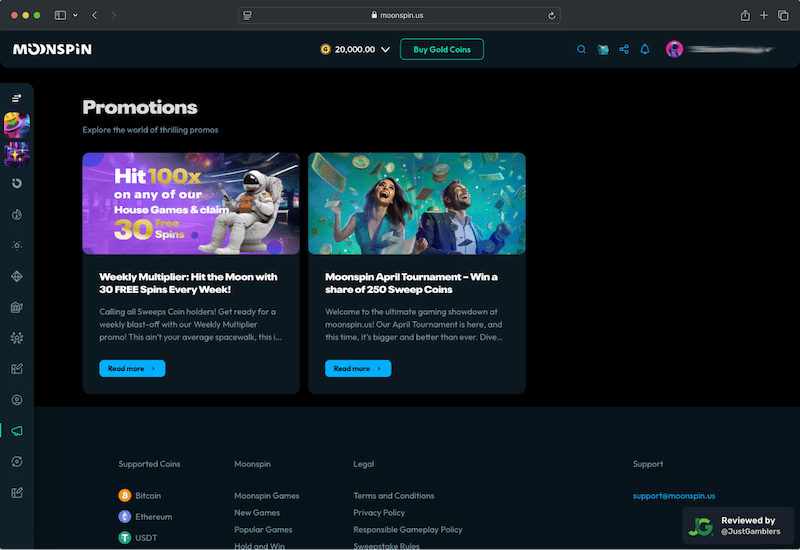Viewport: 800px width, 550px height.
Task: Open Terms and Conditions link
Action: click(x=394, y=495)
